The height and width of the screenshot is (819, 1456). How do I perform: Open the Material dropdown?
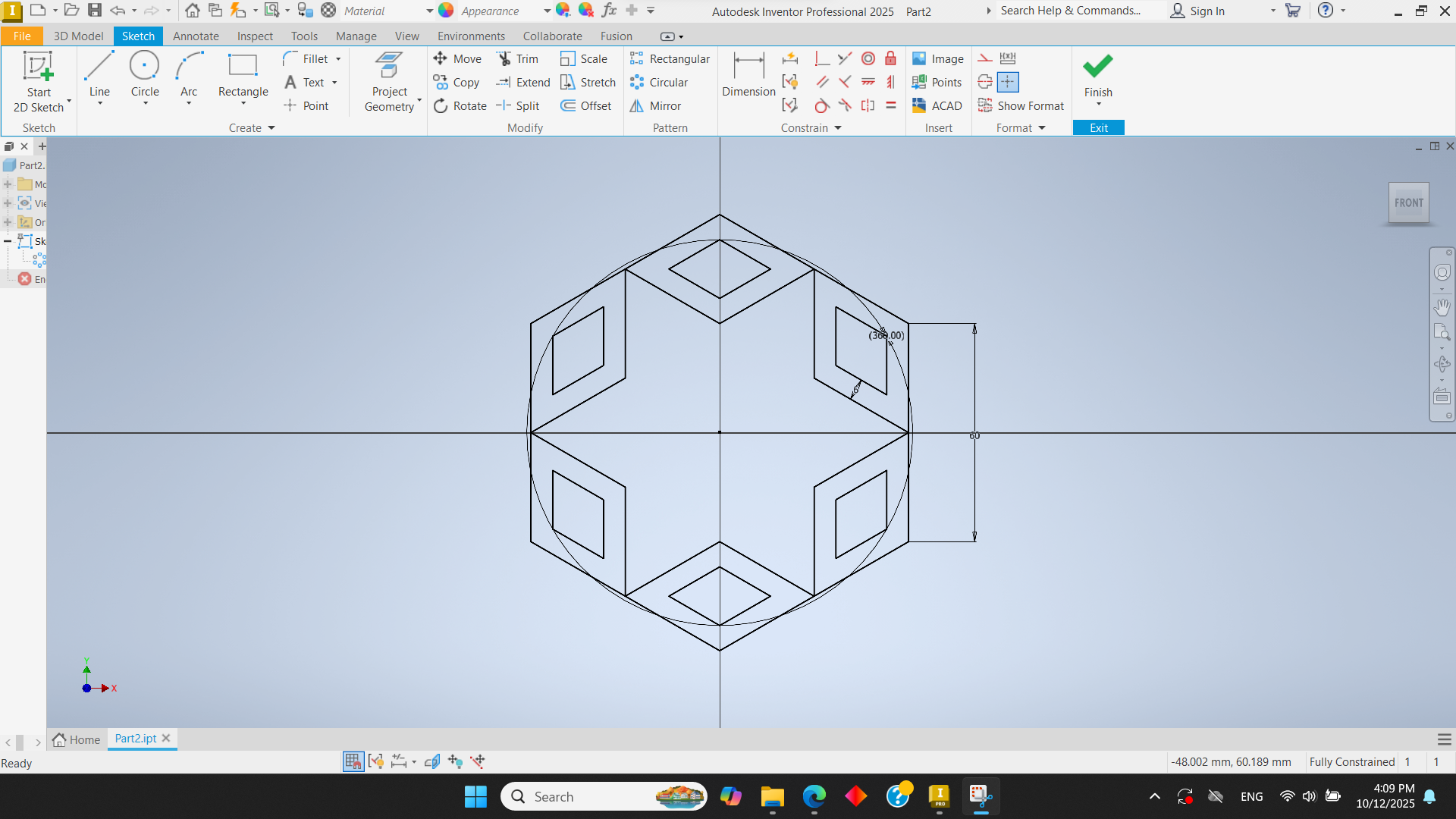(429, 11)
